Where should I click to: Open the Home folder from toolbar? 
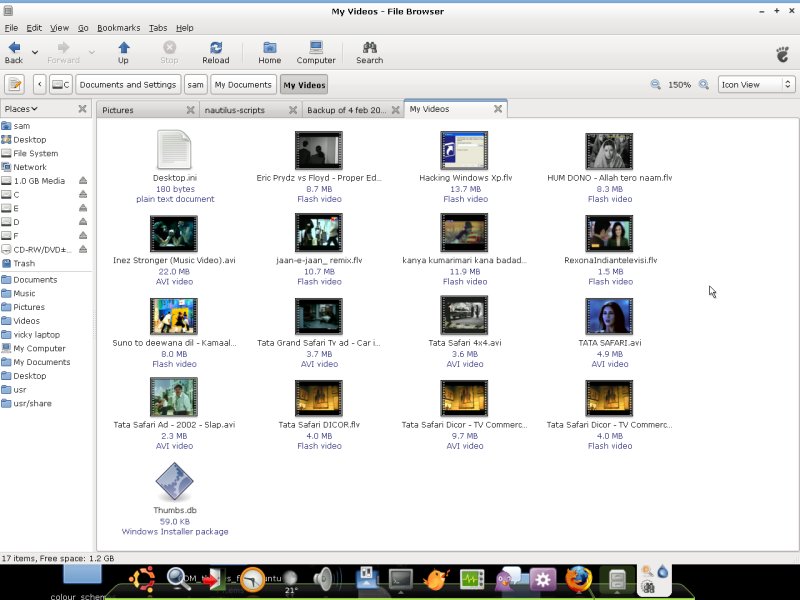[x=269, y=53]
